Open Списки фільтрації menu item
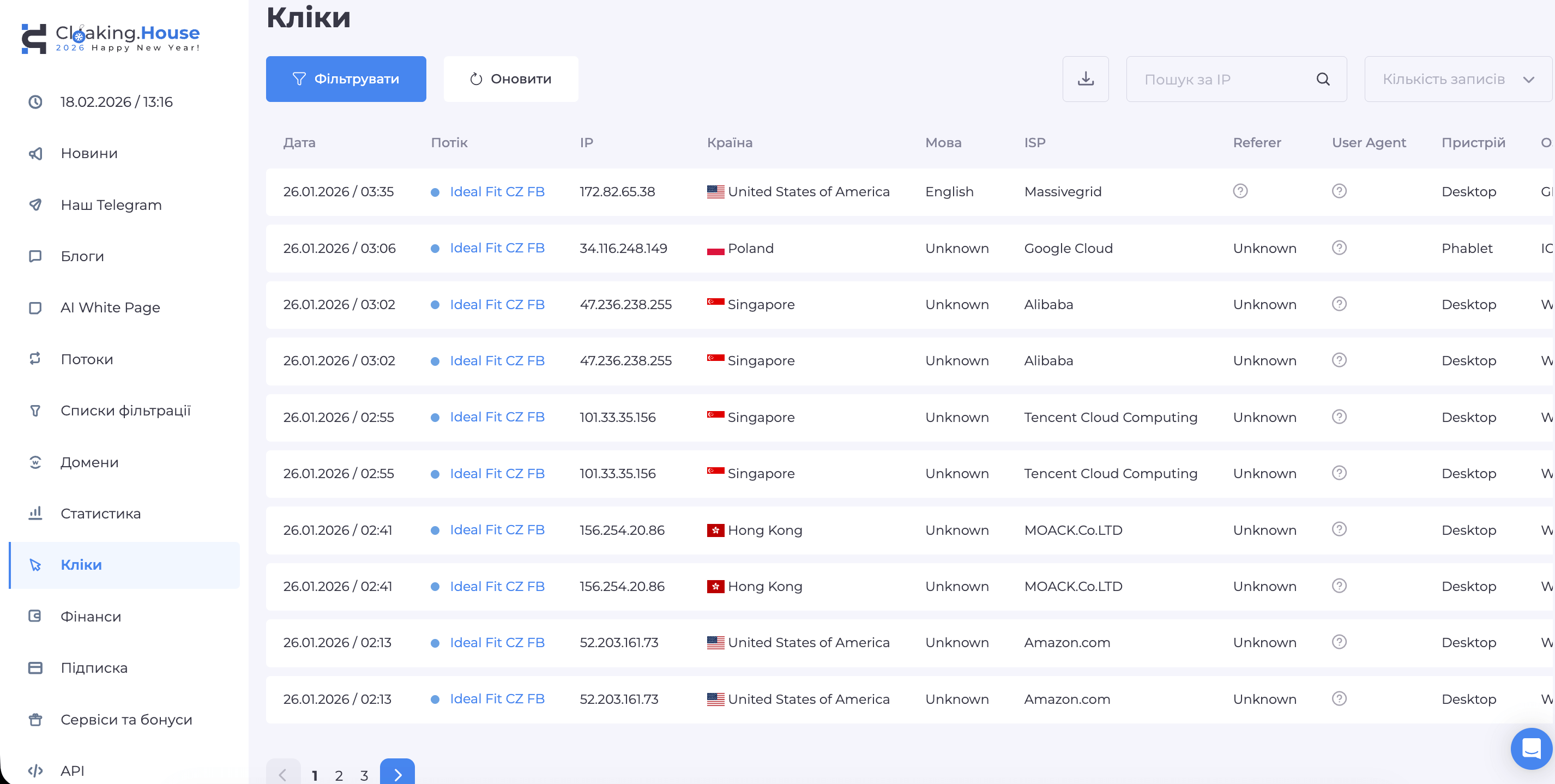The height and width of the screenshot is (784, 1555). tap(125, 411)
